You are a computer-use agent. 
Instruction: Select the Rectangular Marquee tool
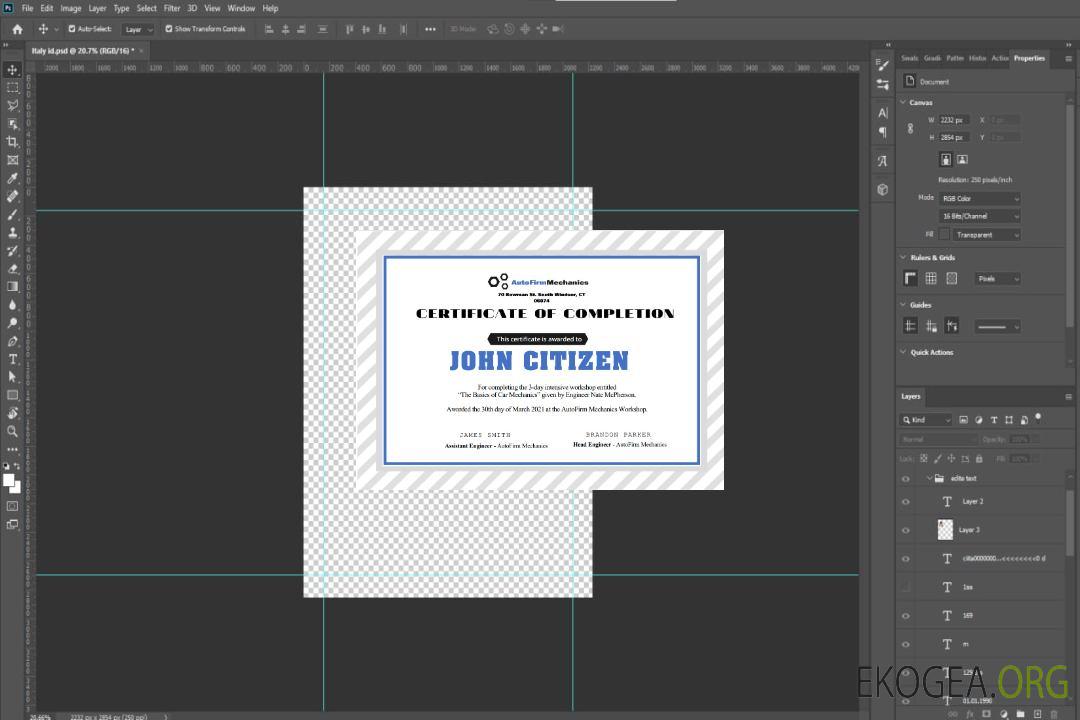pyautogui.click(x=12, y=87)
